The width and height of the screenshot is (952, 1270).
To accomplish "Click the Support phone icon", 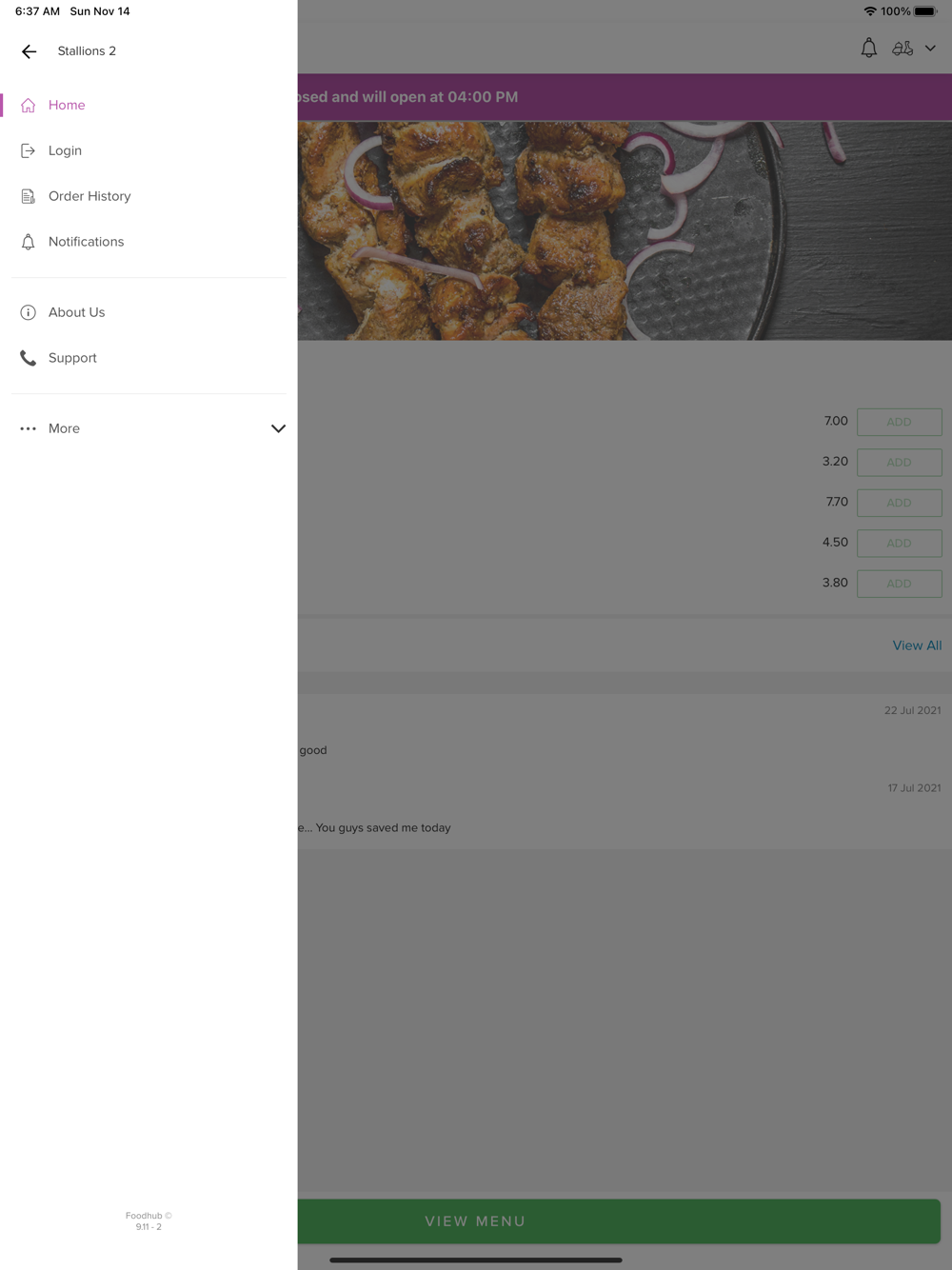I will [29, 358].
